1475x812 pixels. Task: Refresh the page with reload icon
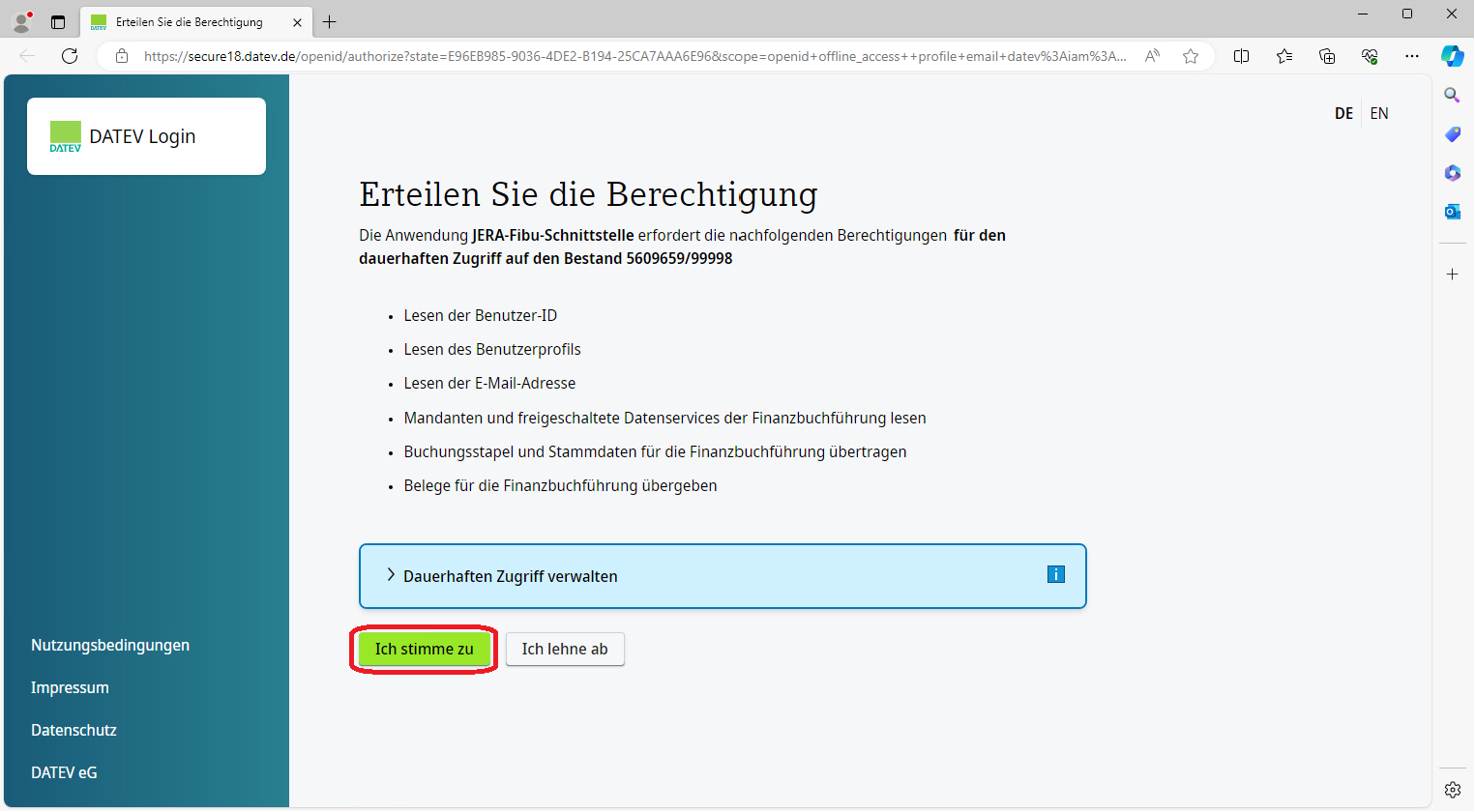pos(70,56)
